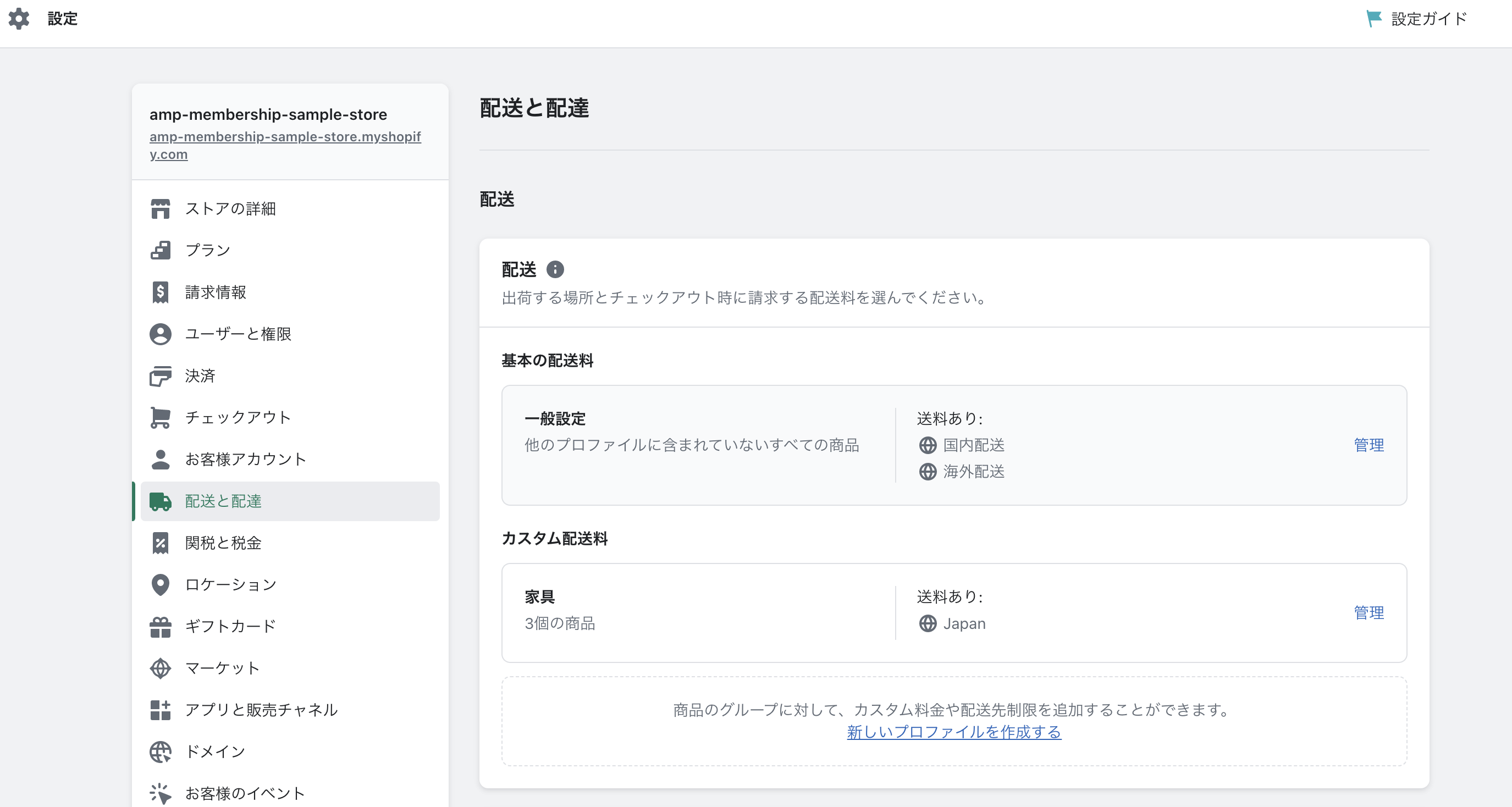Screen dimensions: 1512x807
Task: Click the users and permissions avatar icon
Action: 160,334
